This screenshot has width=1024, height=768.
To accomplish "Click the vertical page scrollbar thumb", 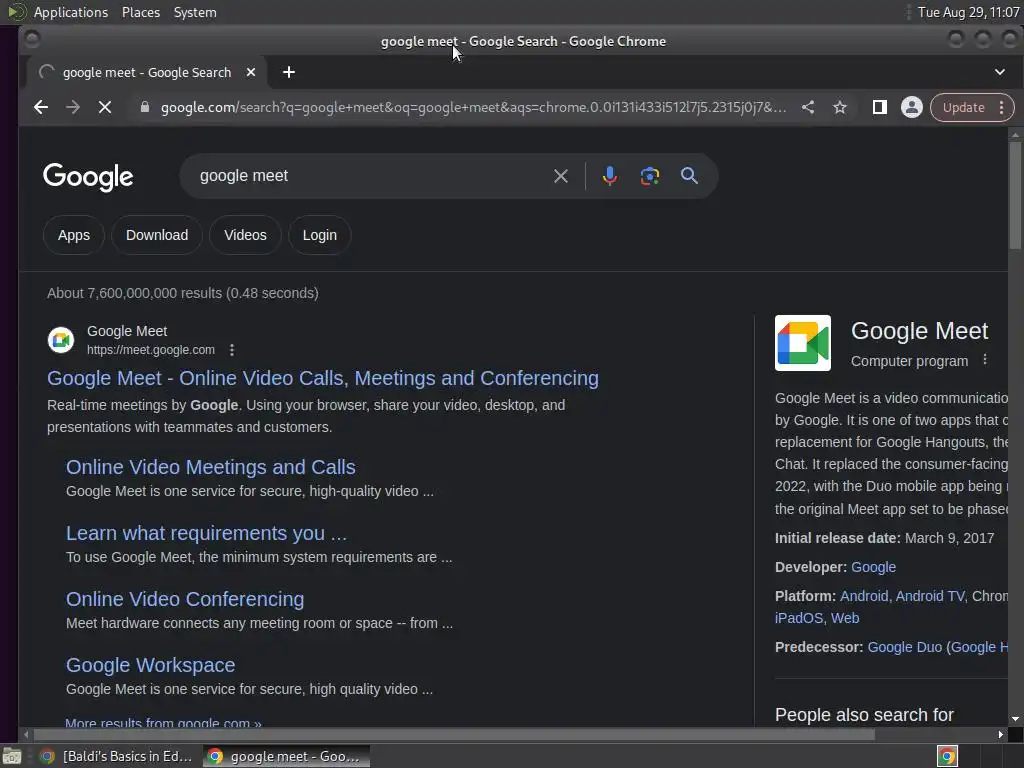I will 1014,195.
